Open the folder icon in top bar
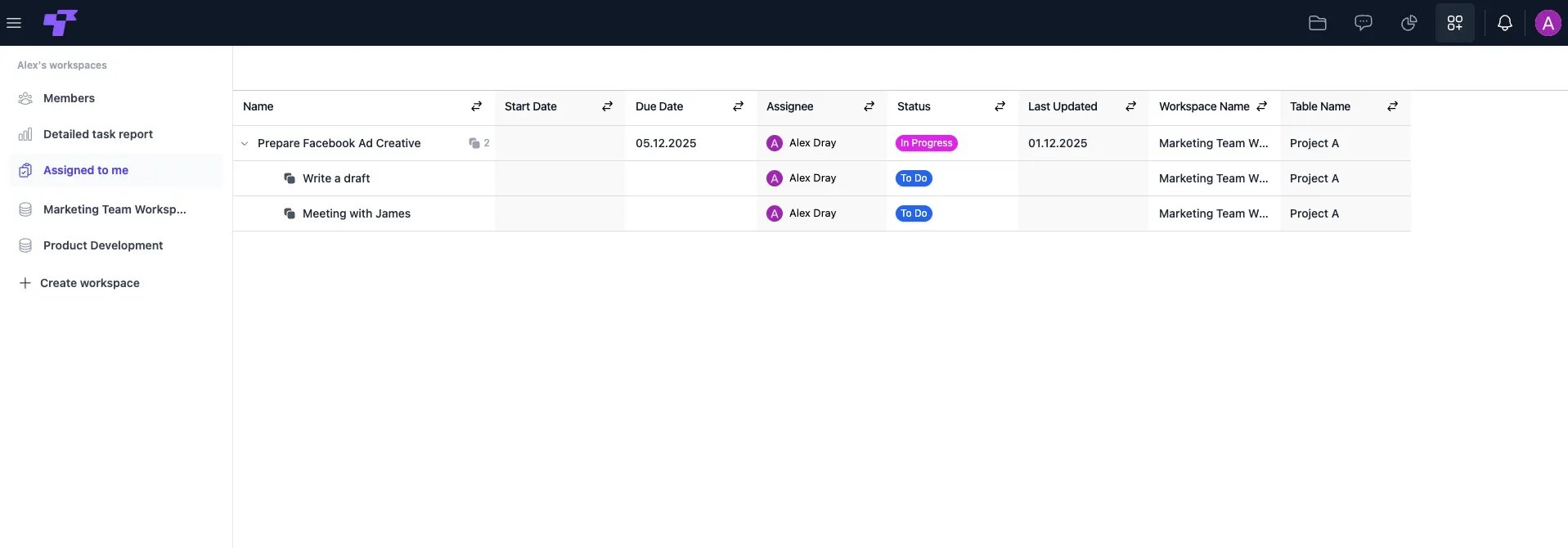This screenshot has width=1568, height=548. [1318, 23]
